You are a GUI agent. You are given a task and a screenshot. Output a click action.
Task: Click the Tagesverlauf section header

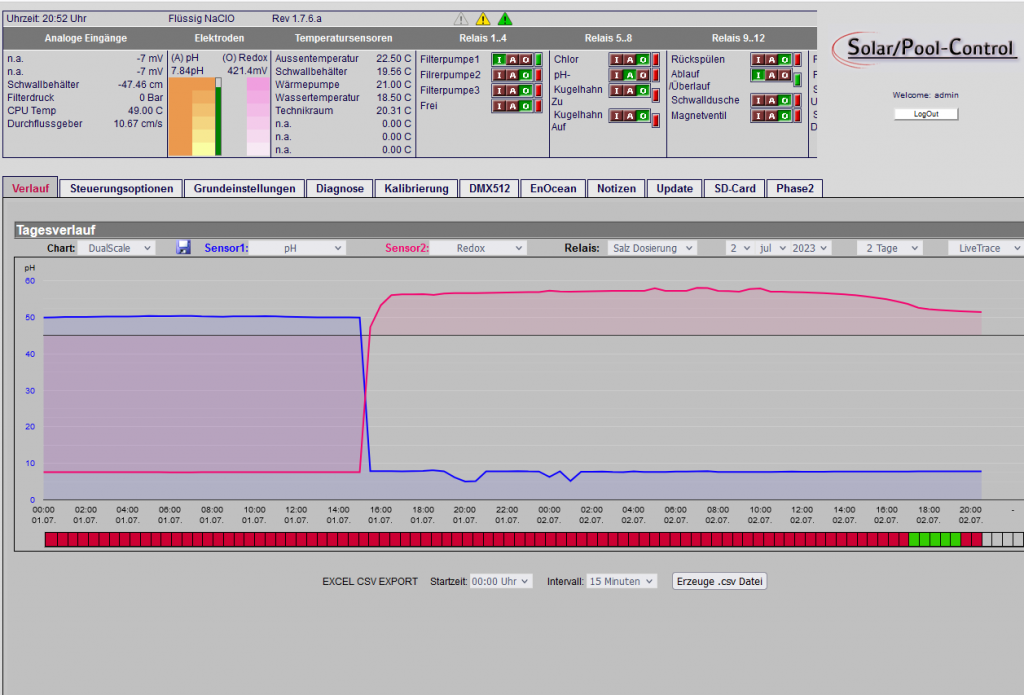519,230
